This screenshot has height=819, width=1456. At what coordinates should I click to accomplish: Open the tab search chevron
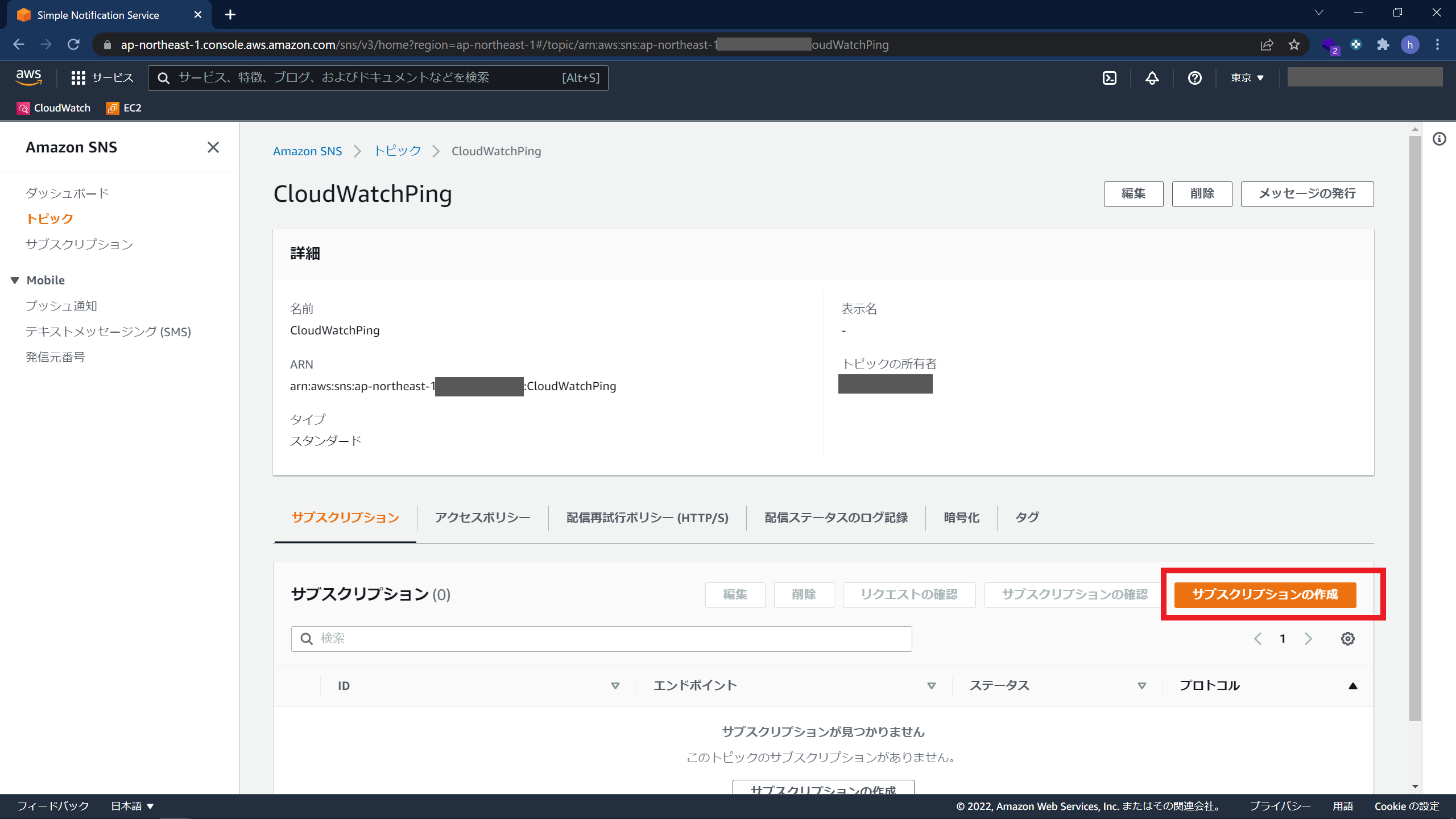1319,13
